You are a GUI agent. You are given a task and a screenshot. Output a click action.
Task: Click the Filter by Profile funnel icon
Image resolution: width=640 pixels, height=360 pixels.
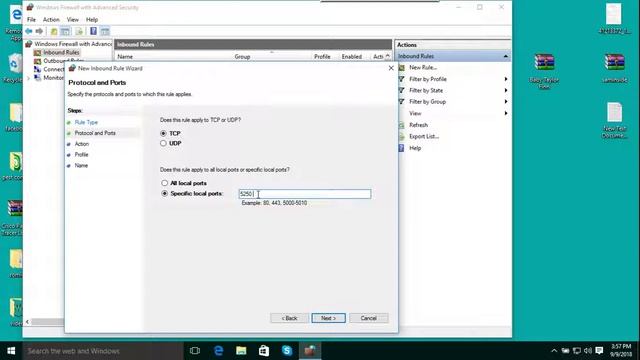coord(402,79)
